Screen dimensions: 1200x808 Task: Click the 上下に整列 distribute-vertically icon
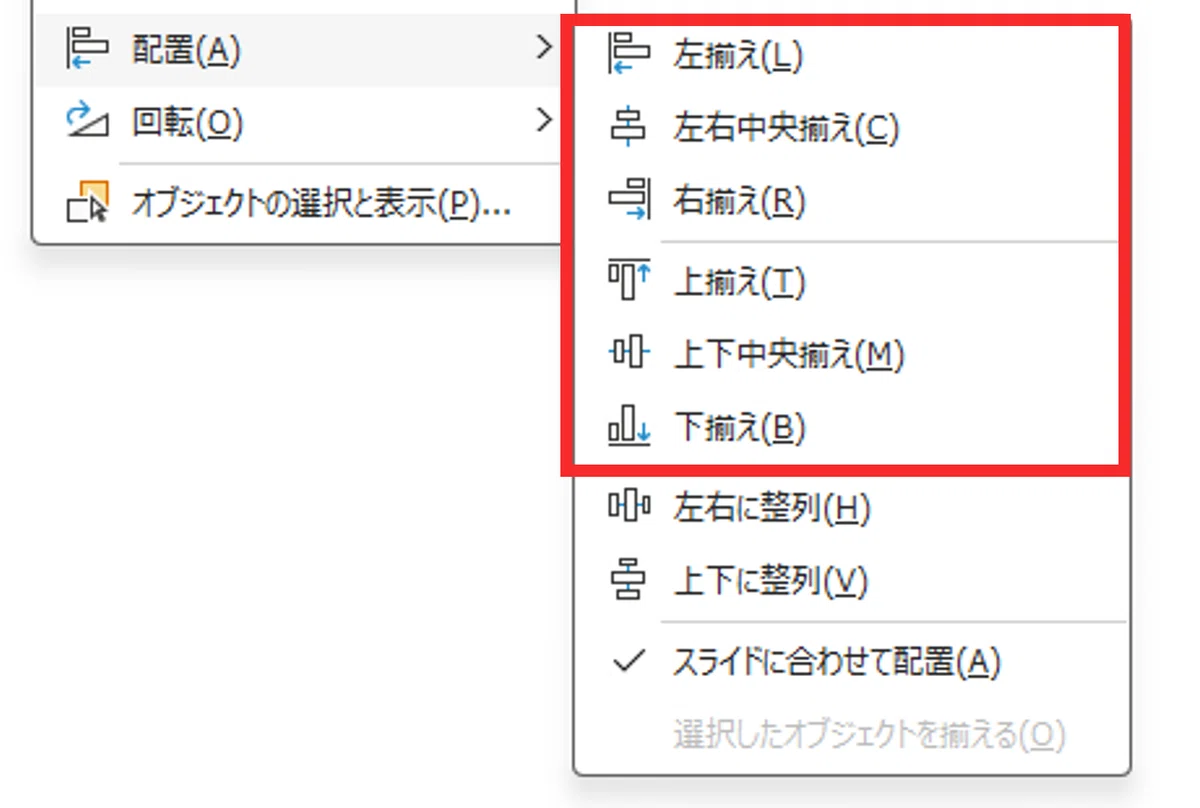(629, 580)
